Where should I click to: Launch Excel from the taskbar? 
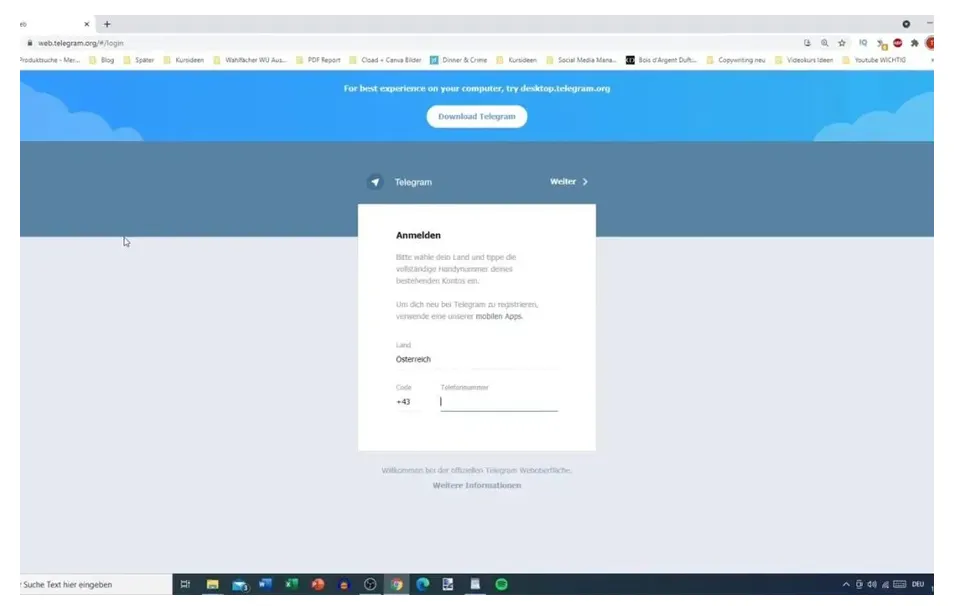tap(291, 585)
